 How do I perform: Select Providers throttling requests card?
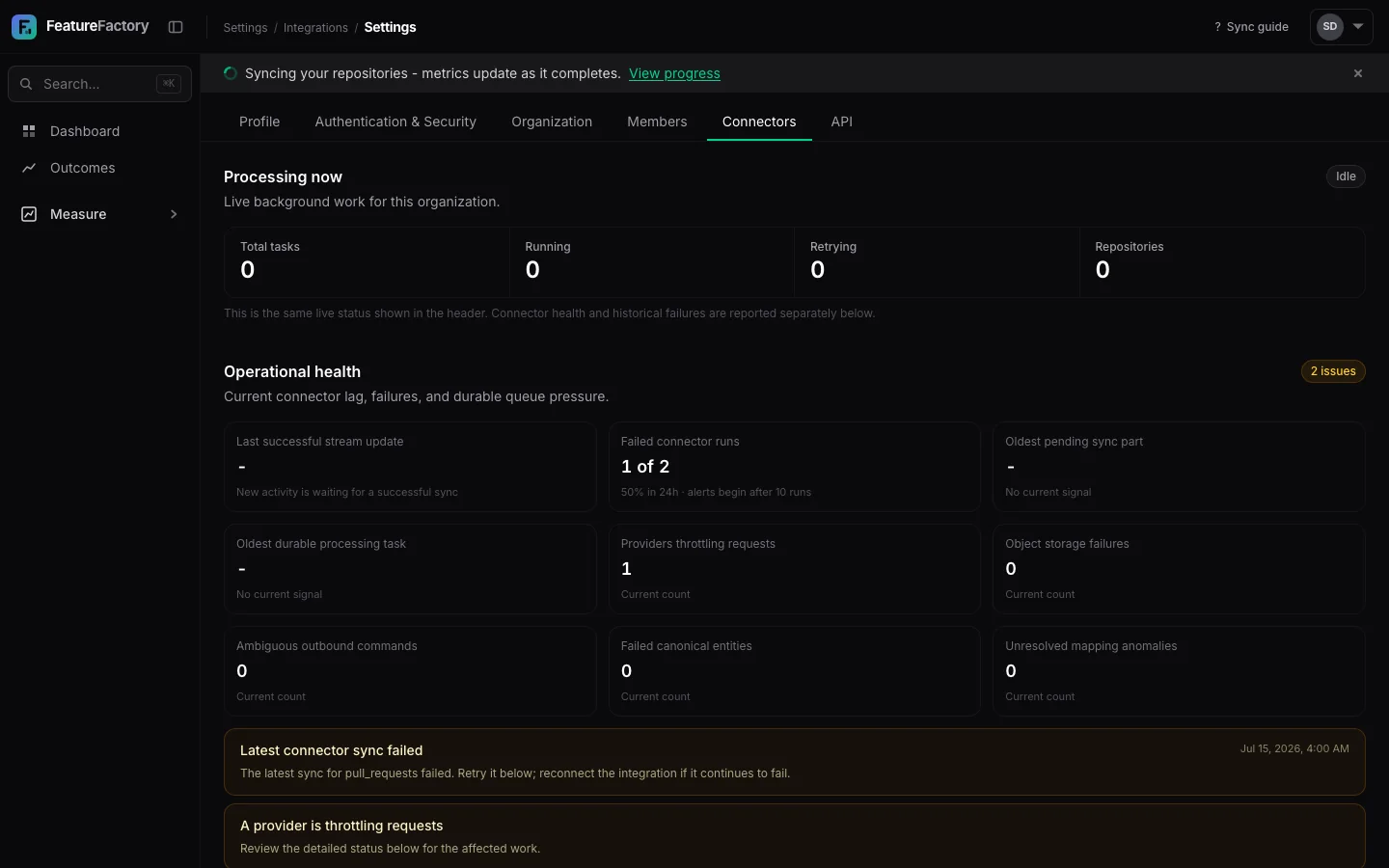tap(795, 569)
